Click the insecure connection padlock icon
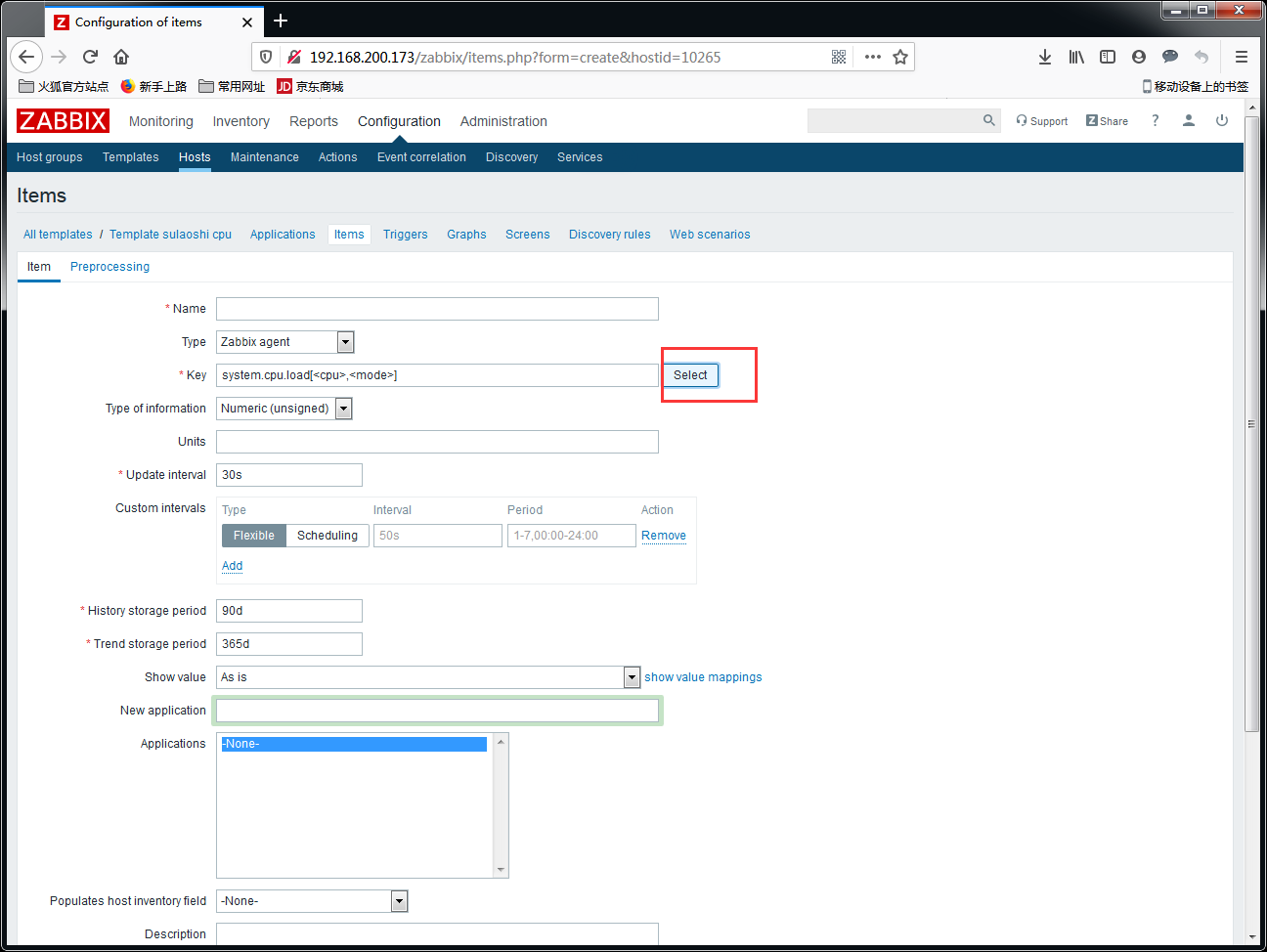1267x952 pixels. (x=293, y=57)
